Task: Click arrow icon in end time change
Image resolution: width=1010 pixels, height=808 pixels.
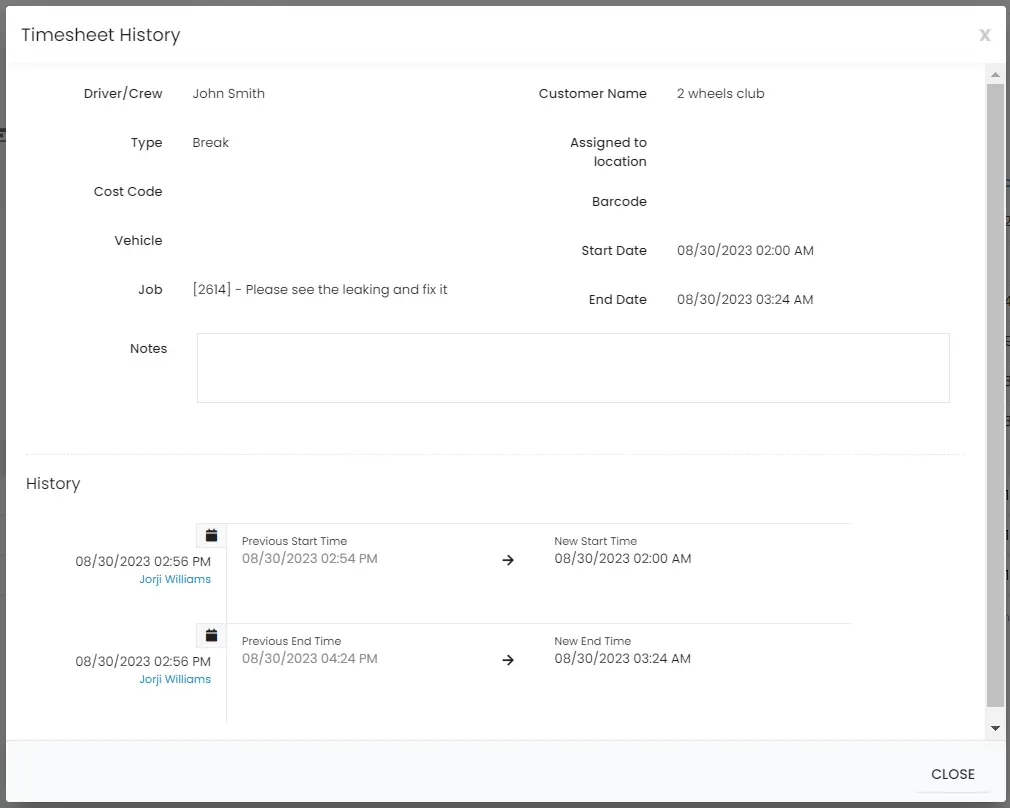Action: (x=508, y=660)
